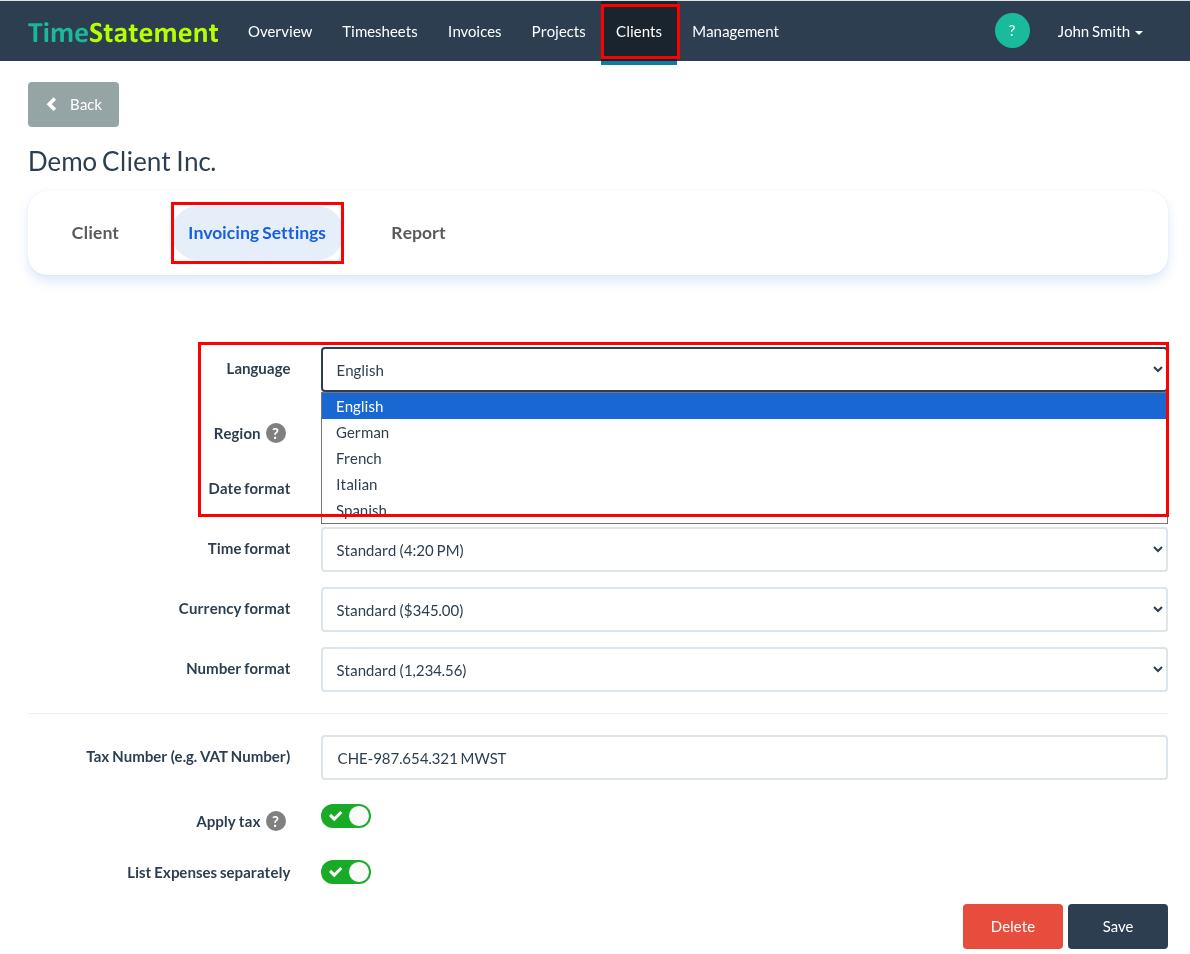
Task: Select German in language list
Action: (744, 433)
